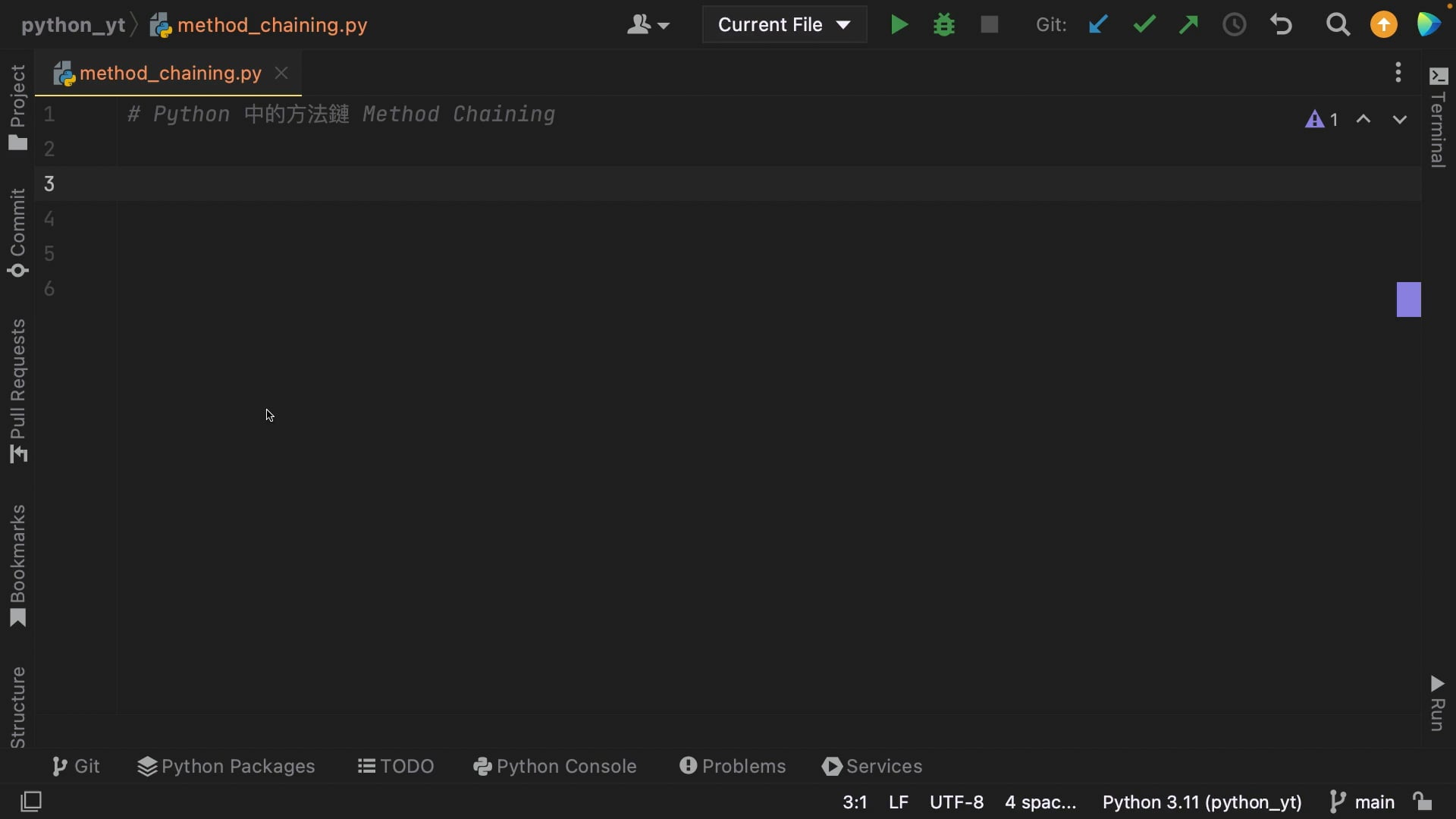Viewport: 1456px width, 819px height.
Task: Click purple warning marker on scrollbar stripe
Action: tap(1408, 299)
